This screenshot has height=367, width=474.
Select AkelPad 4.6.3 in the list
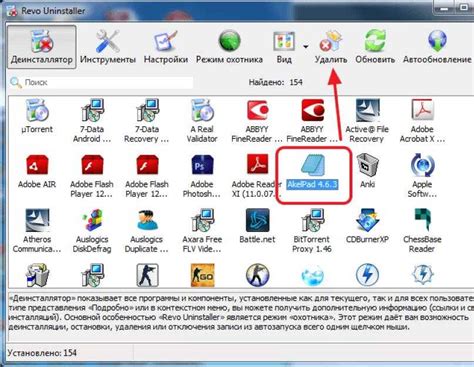coord(312,173)
